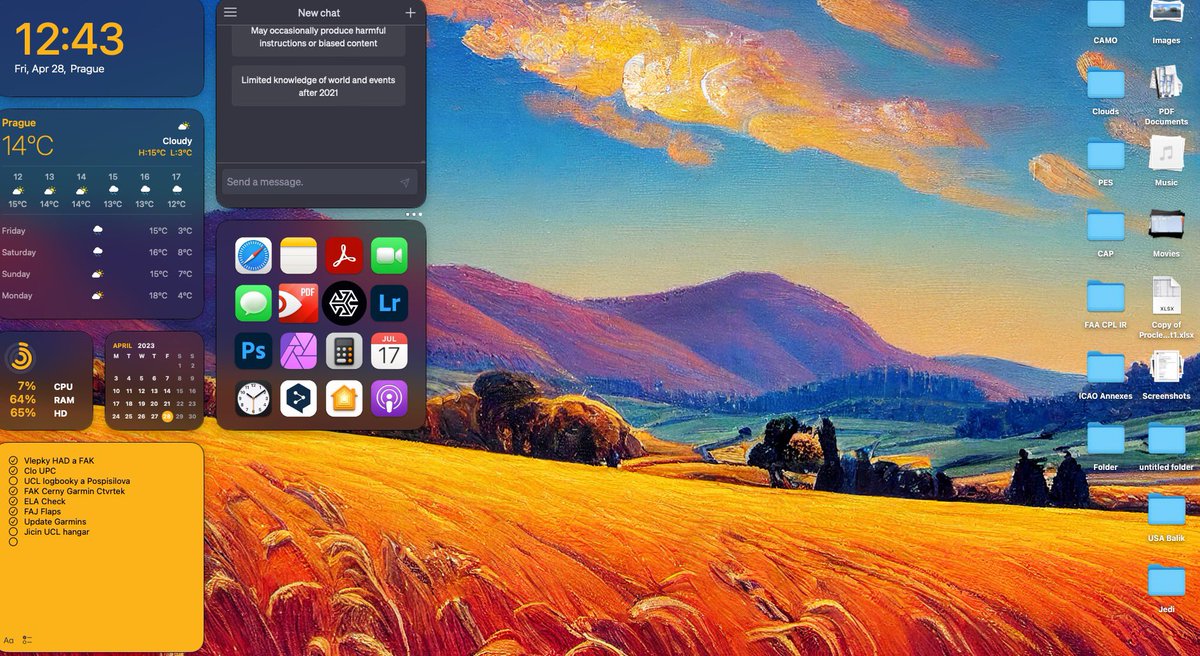1200x656 pixels.
Task: Click the APRIL 2023 calendar header
Action: pos(133,345)
